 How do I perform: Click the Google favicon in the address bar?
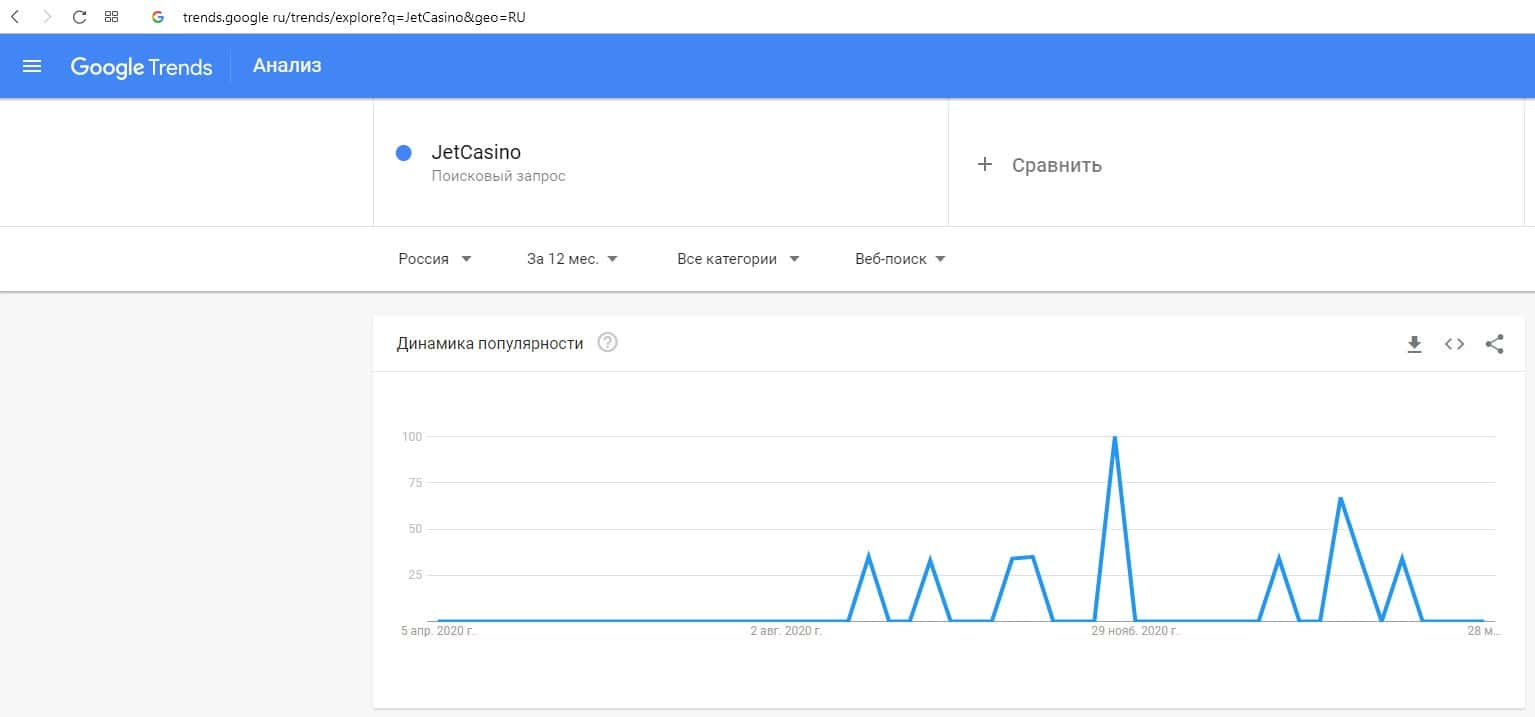pyautogui.click(x=157, y=17)
